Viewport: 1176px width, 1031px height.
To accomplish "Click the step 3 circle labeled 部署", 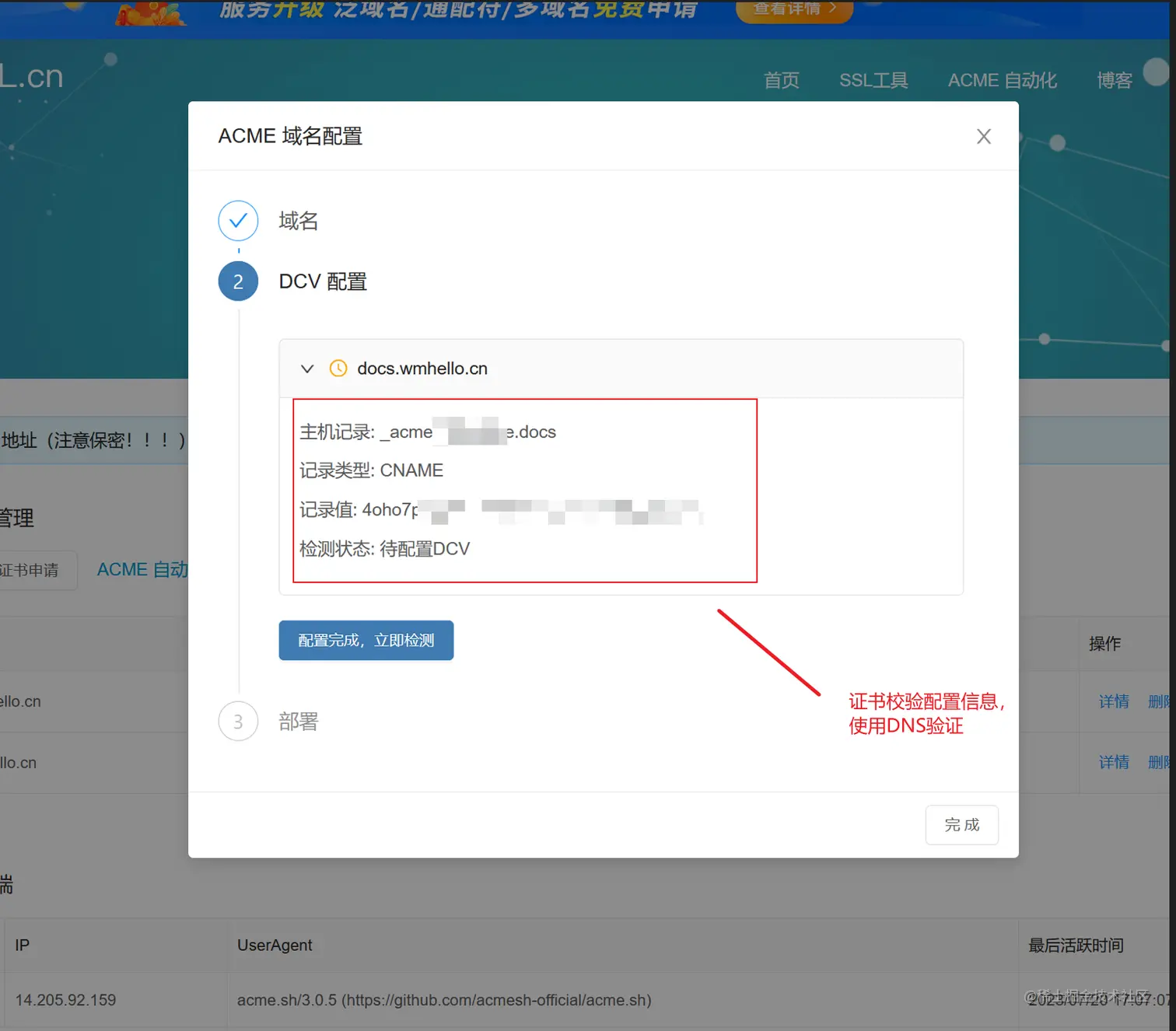I will 238,722.
